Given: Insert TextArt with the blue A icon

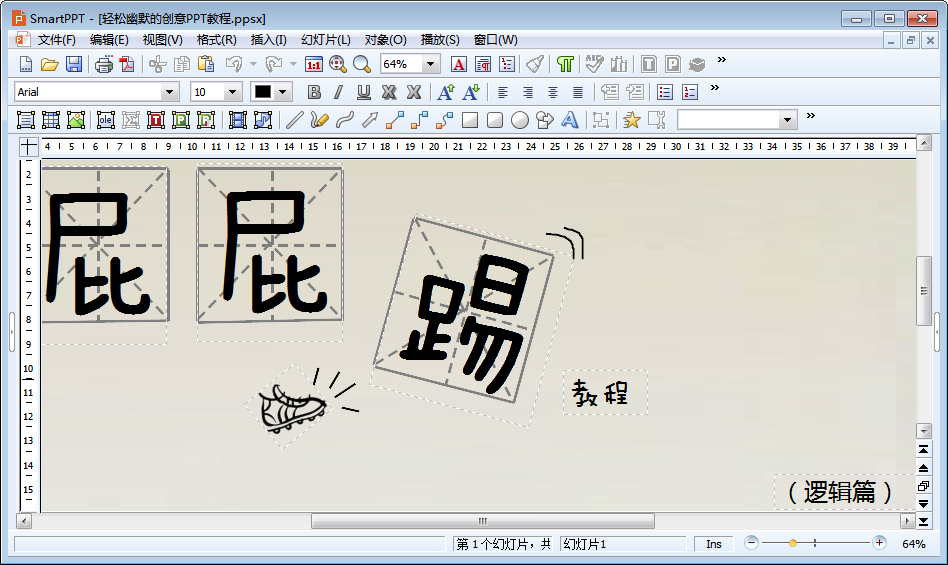Looking at the screenshot, I should click(x=570, y=120).
